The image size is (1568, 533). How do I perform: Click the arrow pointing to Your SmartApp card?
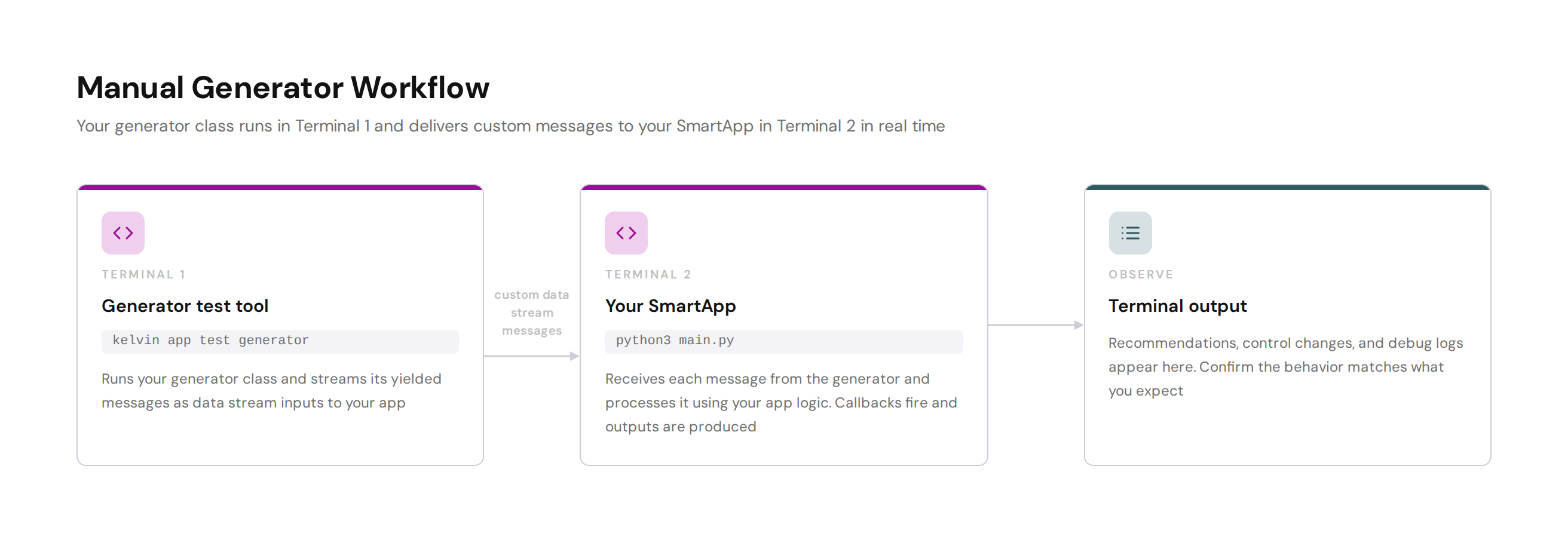531,356
